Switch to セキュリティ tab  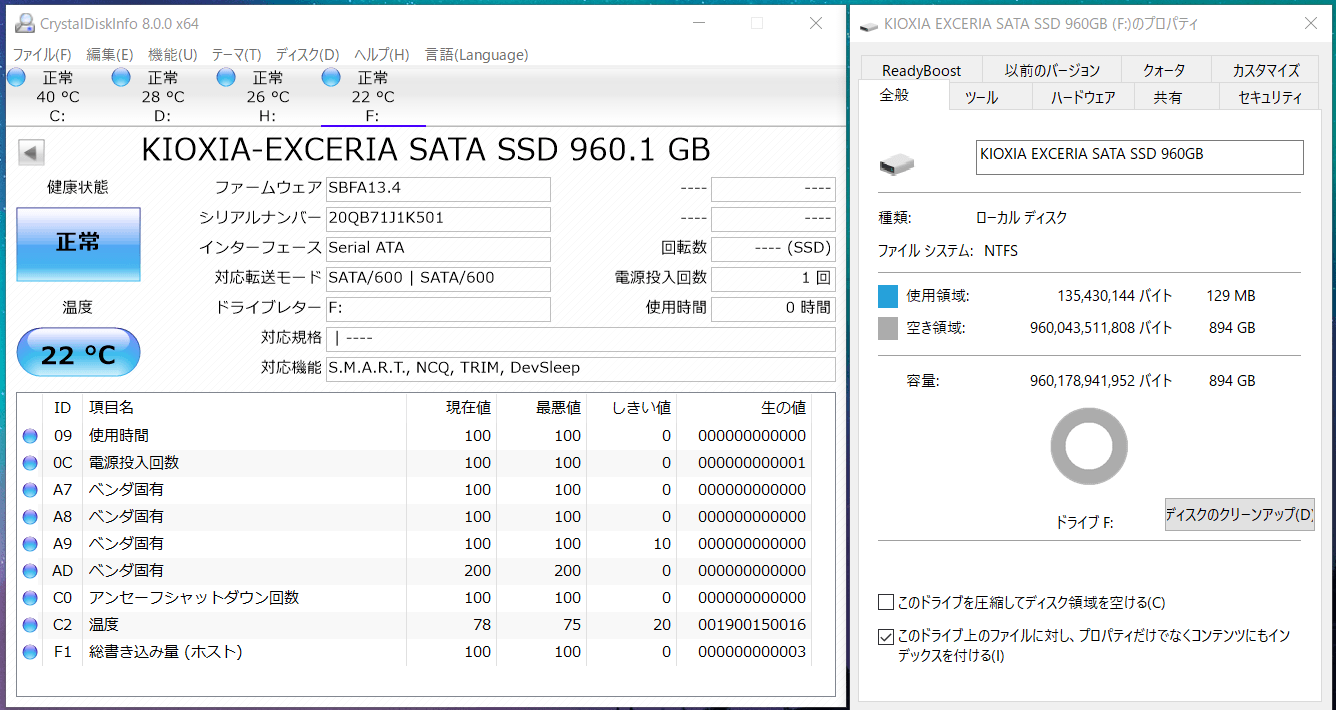pyautogui.click(x=1270, y=97)
